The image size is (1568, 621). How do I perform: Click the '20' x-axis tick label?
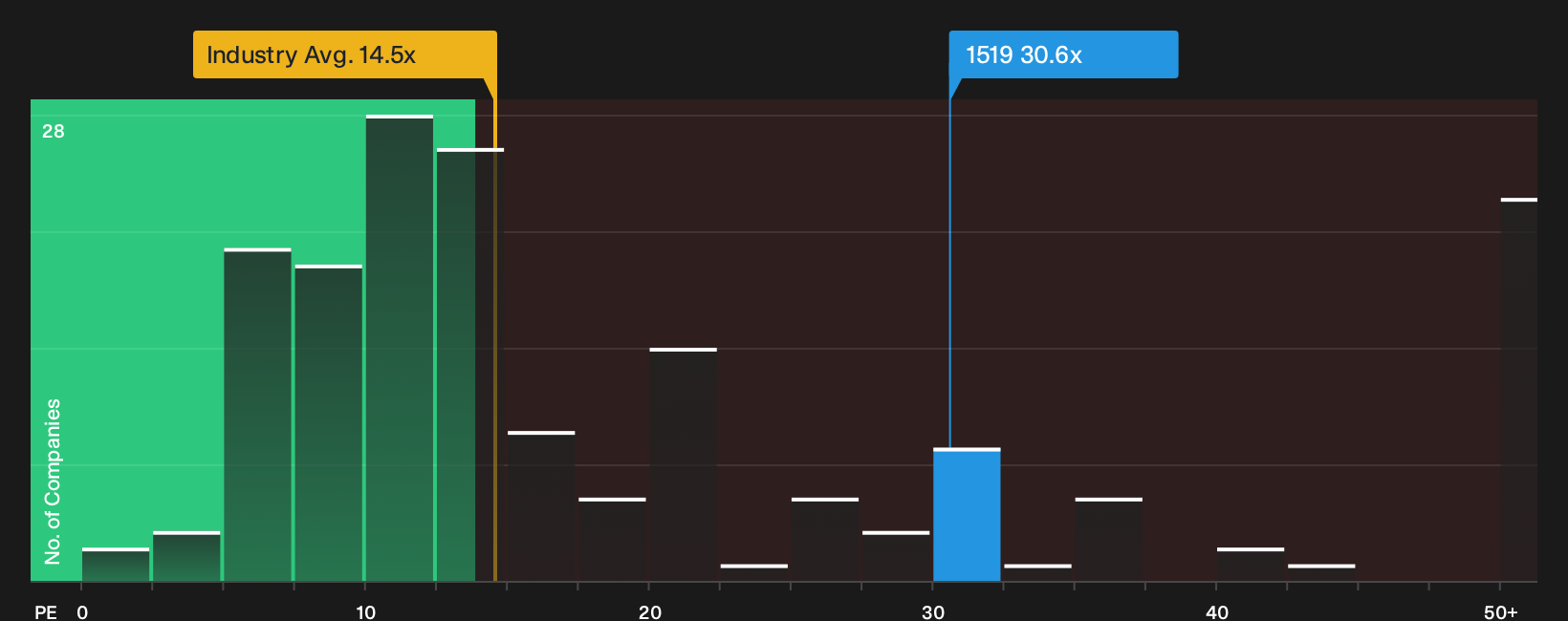coord(650,612)
